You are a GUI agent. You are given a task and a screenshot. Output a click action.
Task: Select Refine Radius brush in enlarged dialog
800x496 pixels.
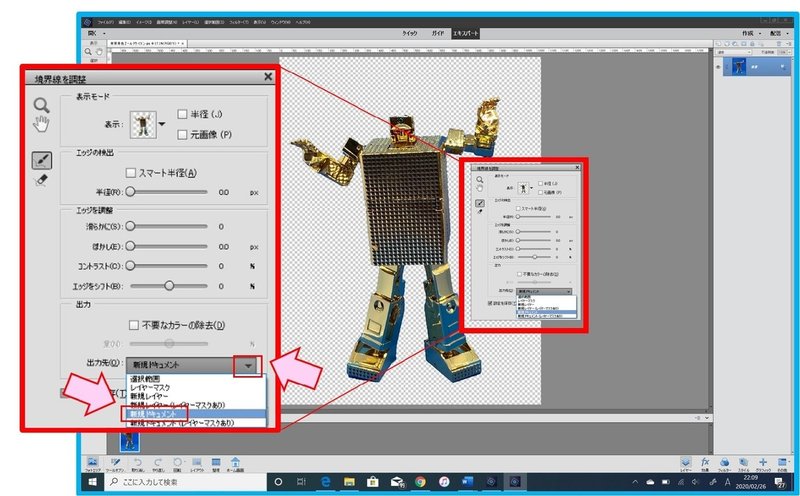pyautogui.click(x=41, y=160)
